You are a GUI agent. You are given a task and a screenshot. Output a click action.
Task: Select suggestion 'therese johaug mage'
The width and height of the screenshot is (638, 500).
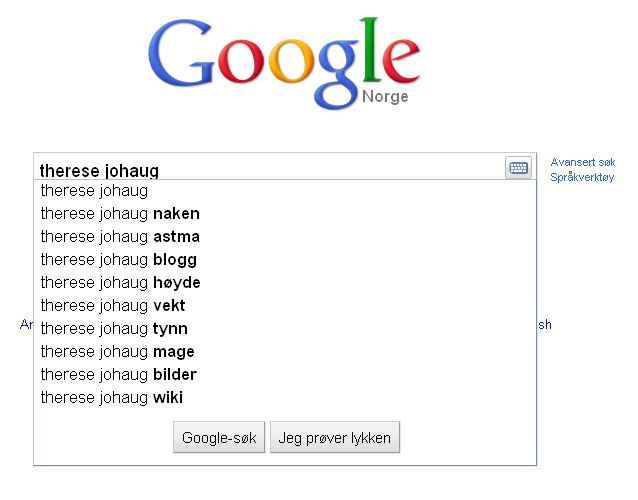point(285,352)
